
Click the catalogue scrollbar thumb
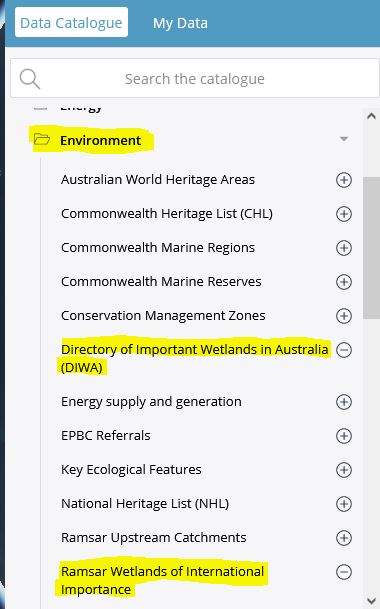371,248
